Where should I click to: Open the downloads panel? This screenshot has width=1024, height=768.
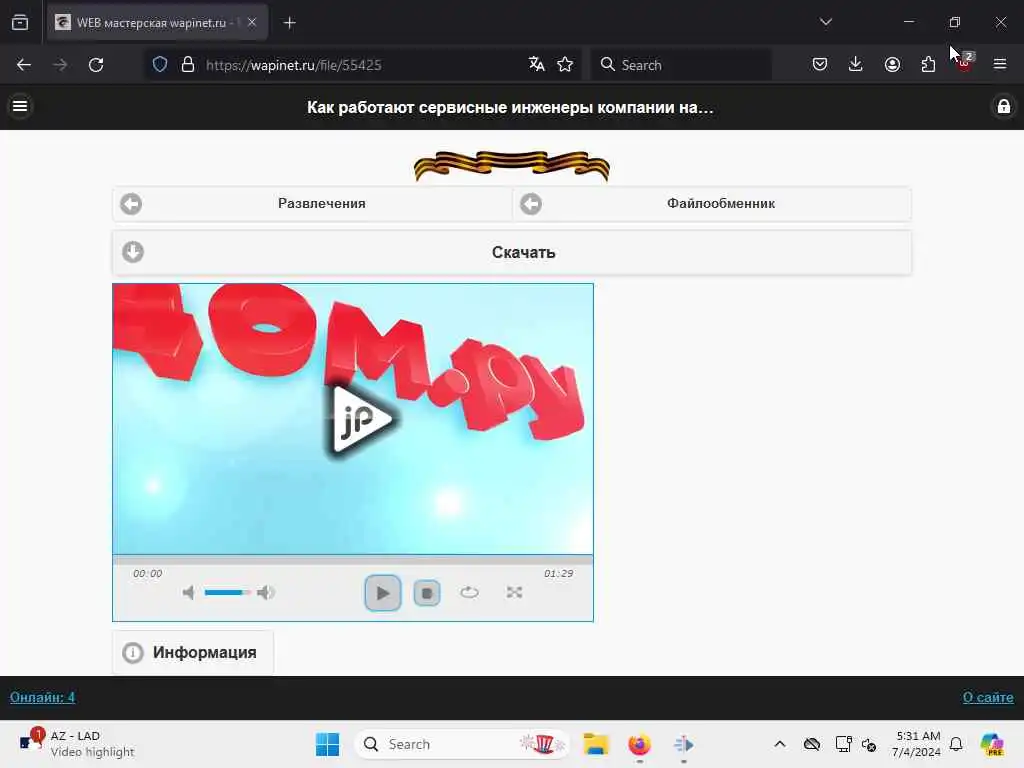(856, 65)
